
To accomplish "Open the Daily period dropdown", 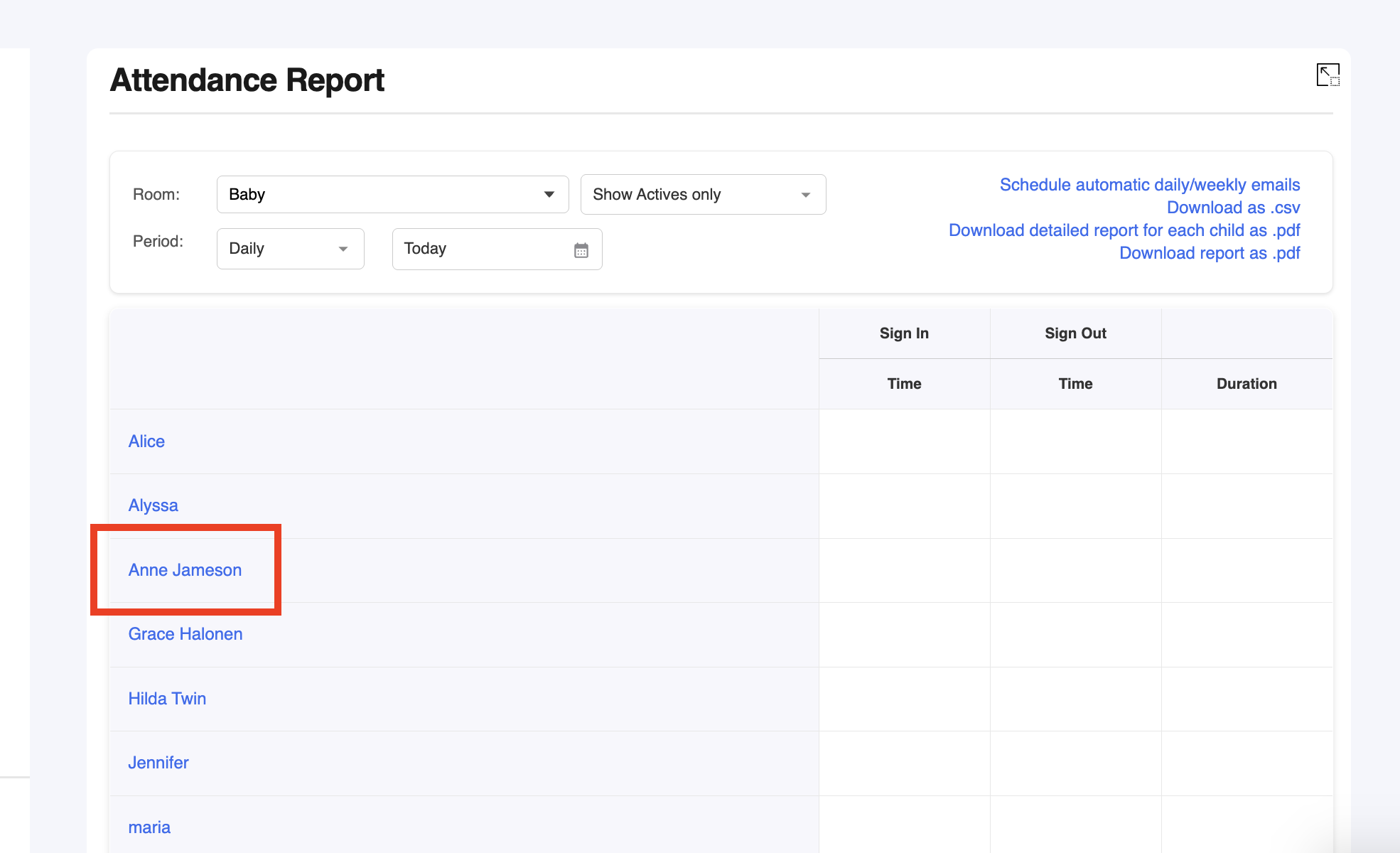I will [290, 249].
